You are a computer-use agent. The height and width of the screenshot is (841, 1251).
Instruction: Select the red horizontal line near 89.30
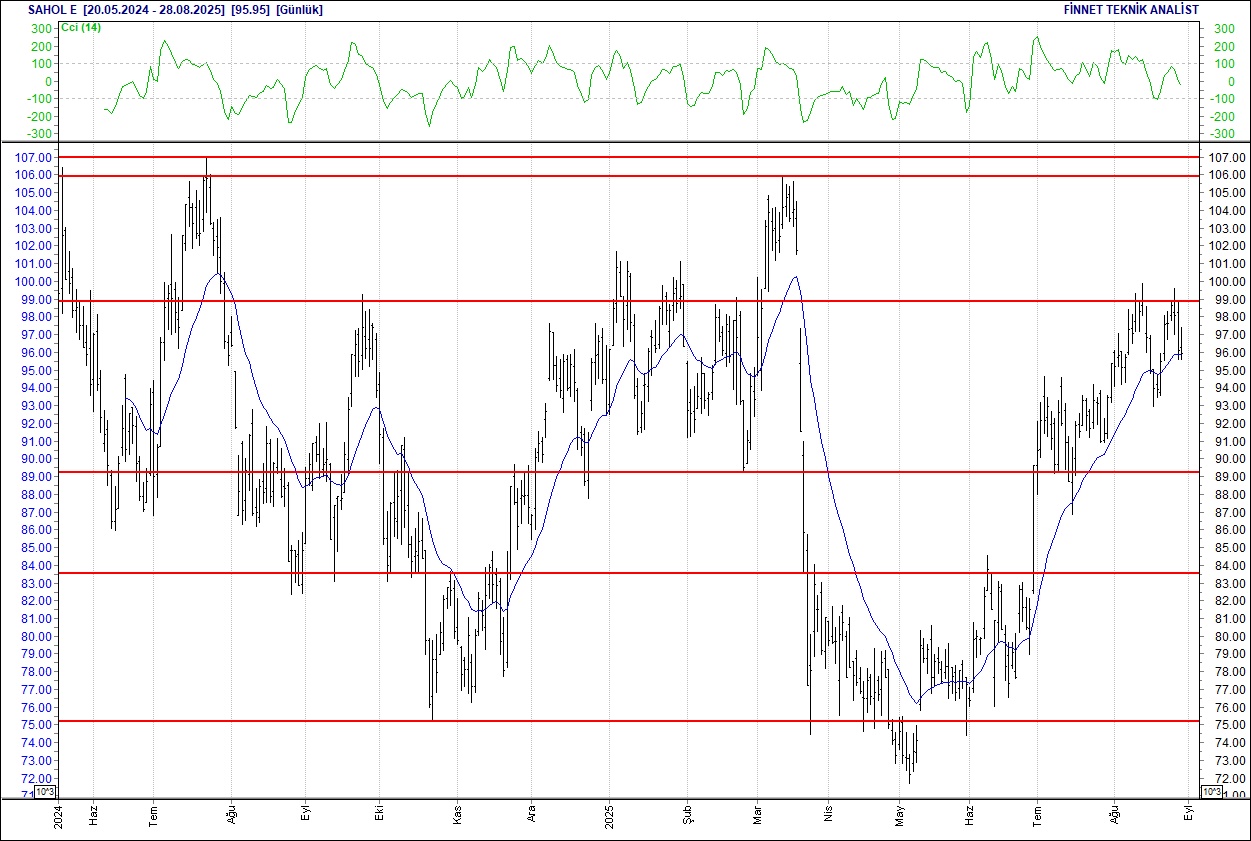click(629, 471)
